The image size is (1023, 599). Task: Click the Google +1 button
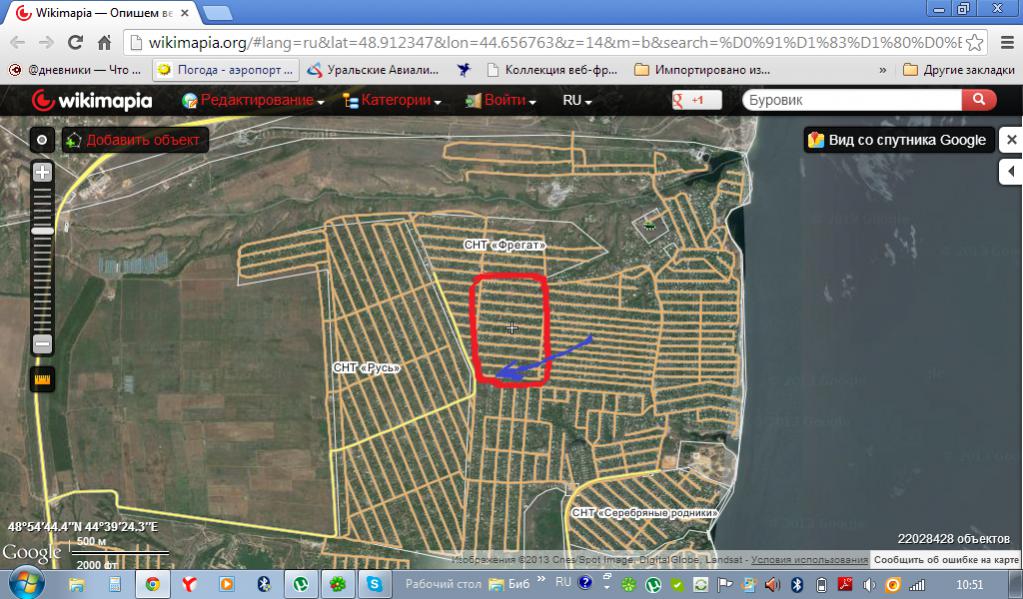697,100
